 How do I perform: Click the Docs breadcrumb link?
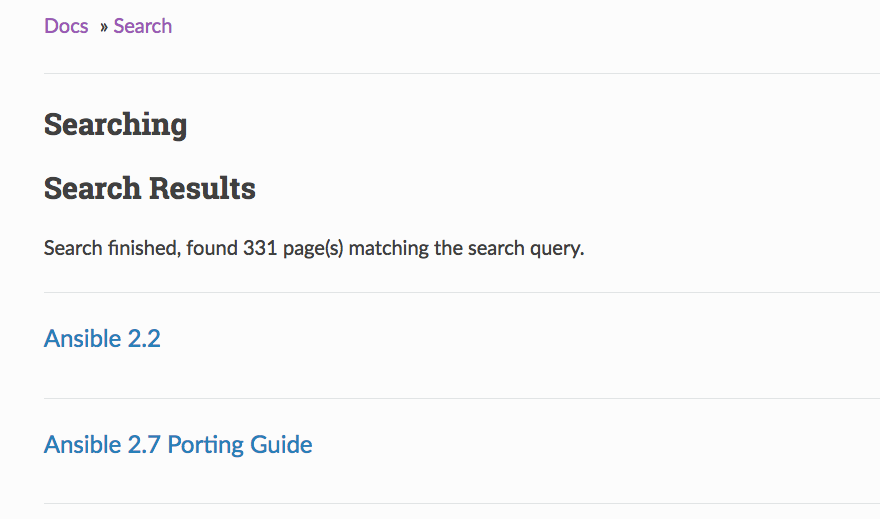tap(66, 26)
